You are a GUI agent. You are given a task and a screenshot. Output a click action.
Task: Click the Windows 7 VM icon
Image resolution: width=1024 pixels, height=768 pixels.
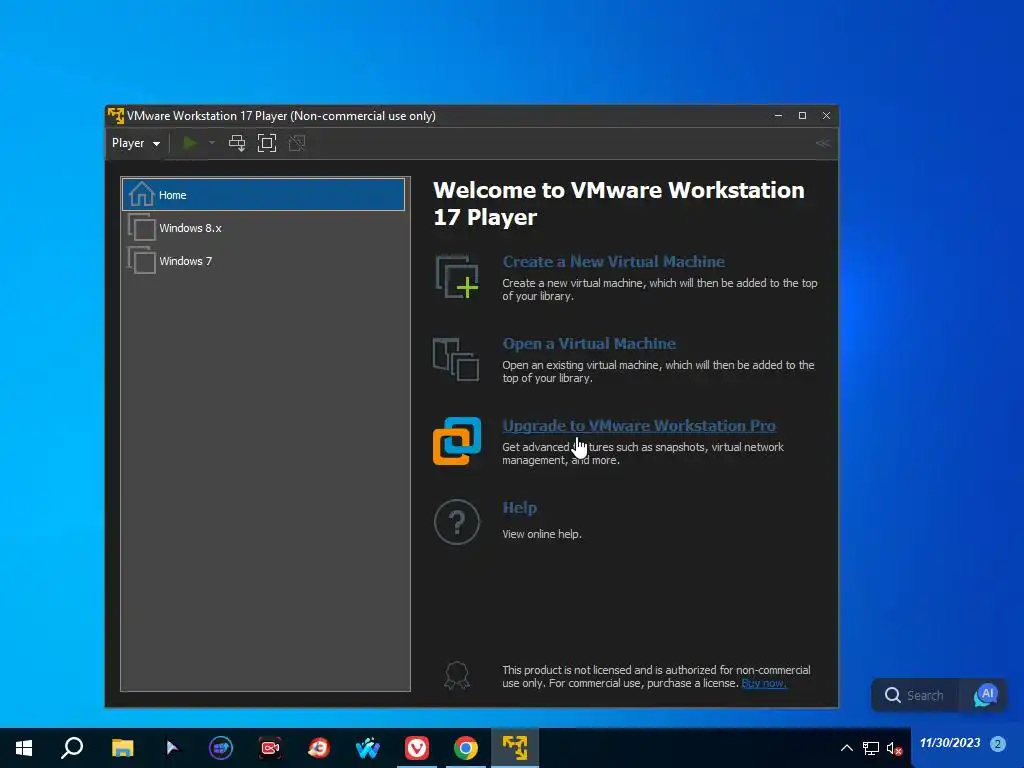[x=141, y=260]
